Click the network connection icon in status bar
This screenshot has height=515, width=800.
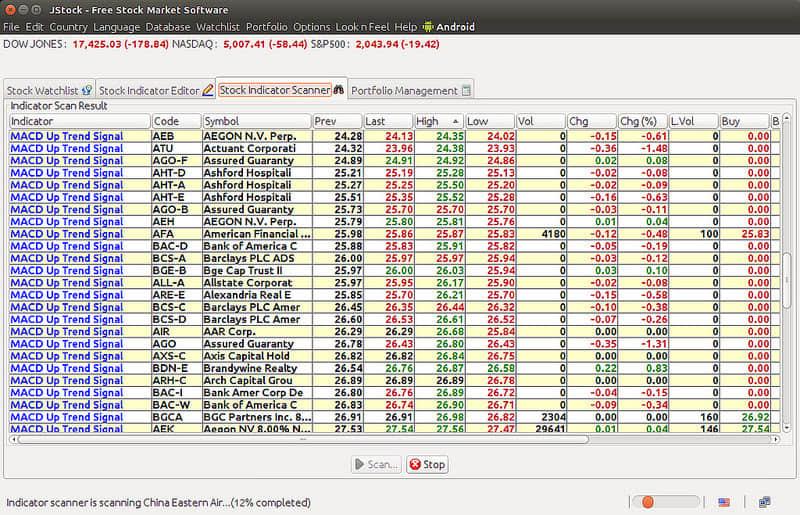[x=765, y=502]
